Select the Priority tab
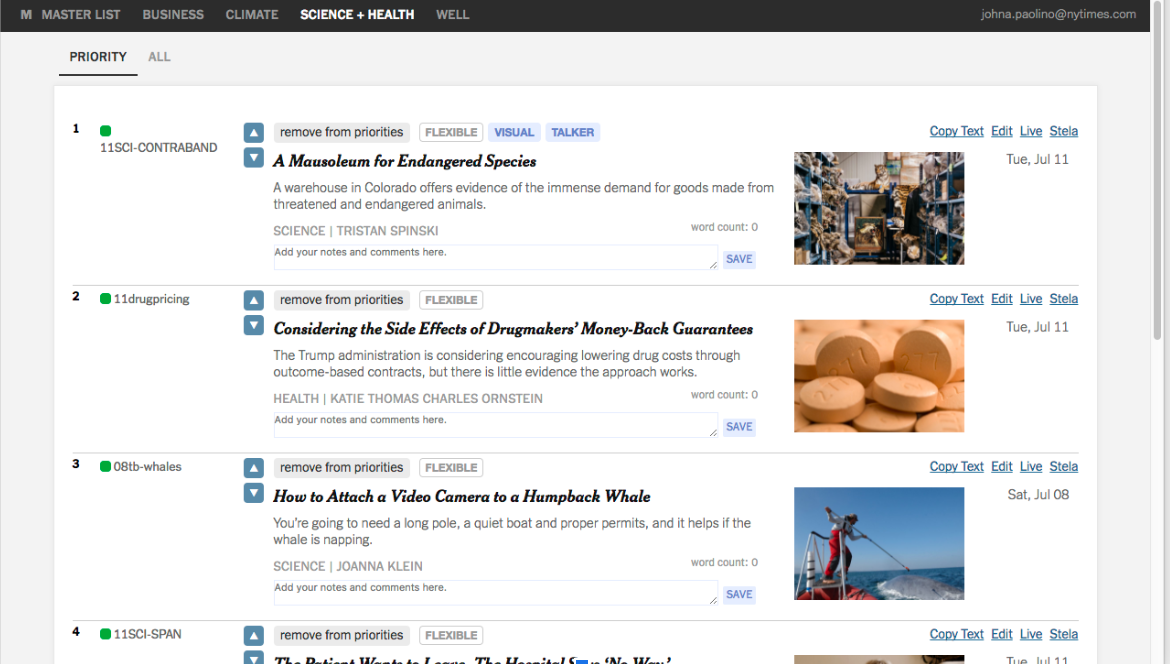 point(98,57)
